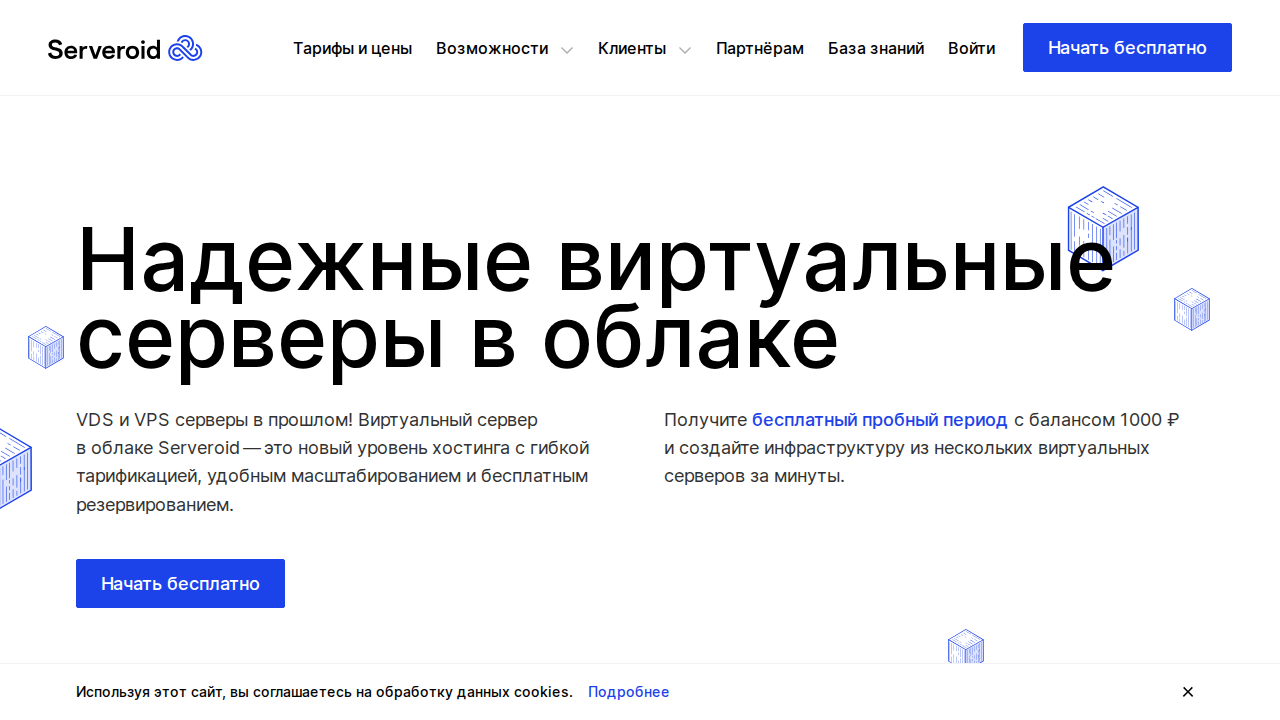Click the Начать бесплатно button below description
This screenshot has width=1280, height=720.
coord(180,584)
